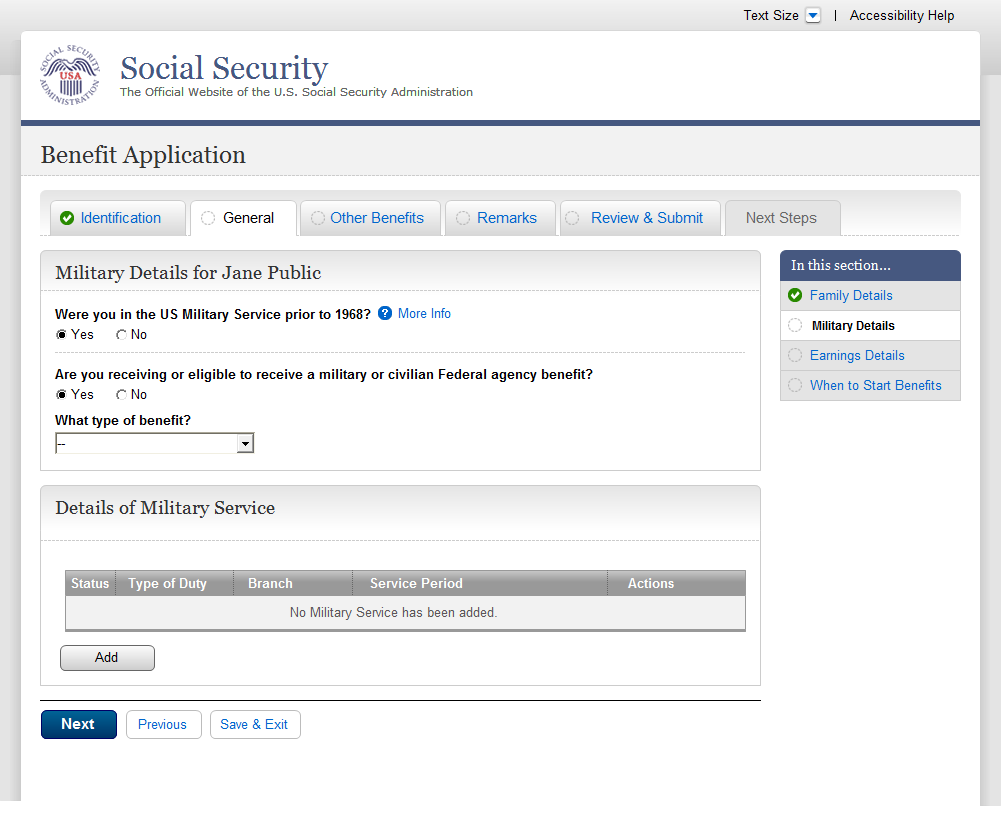Click the Accessibility Help link

pos(902,16)
